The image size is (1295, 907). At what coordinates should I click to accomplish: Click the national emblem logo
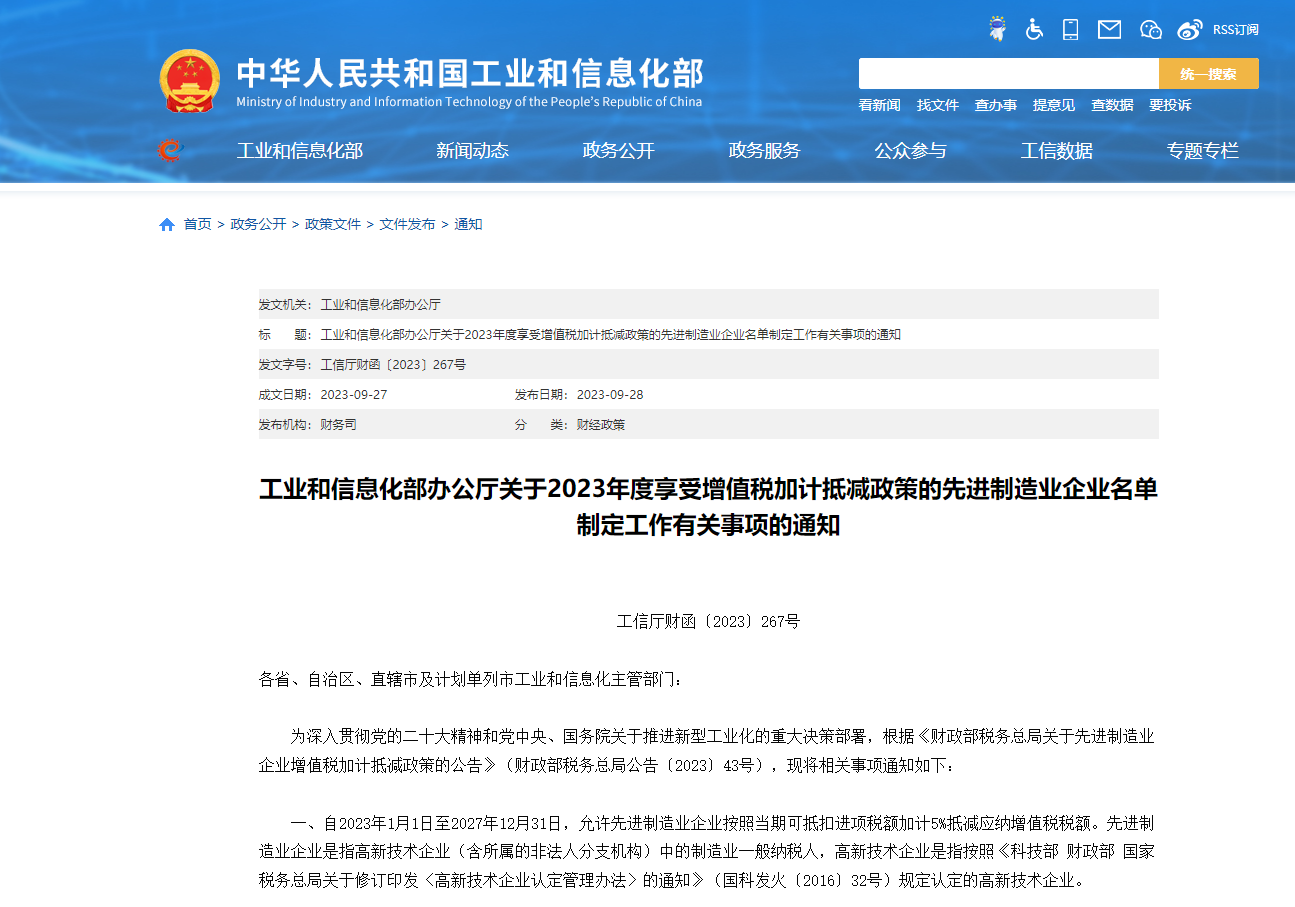point(190,80)
